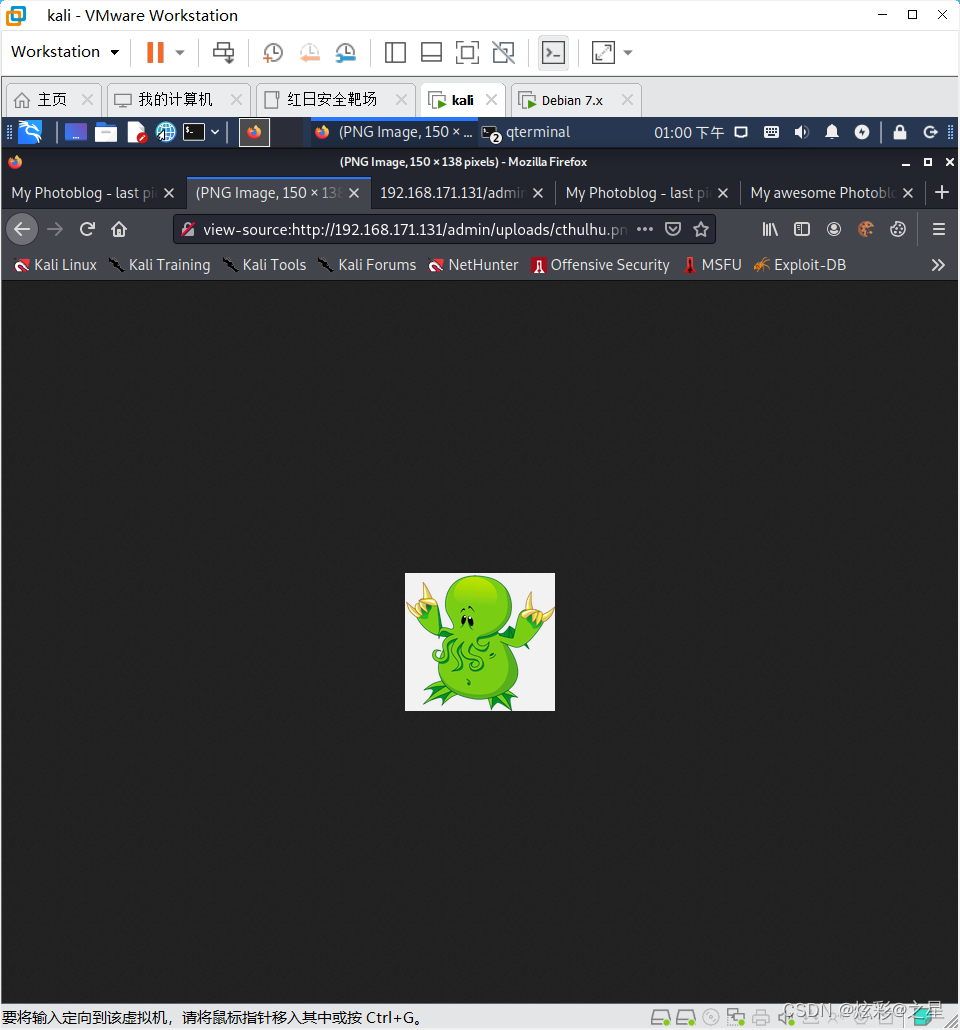Screen dimensions: 960x1030
Task: Open the Kali applications menu
Action: pos(30,132)
